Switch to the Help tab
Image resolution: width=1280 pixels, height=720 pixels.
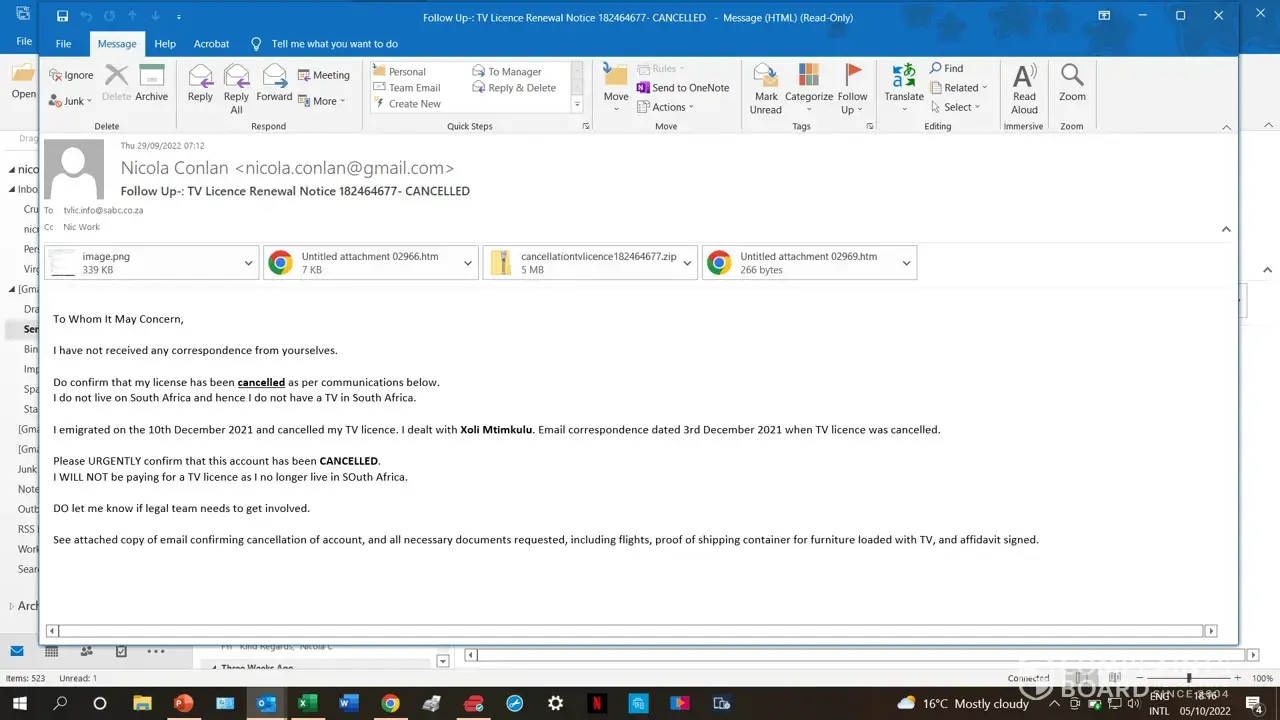165,44
